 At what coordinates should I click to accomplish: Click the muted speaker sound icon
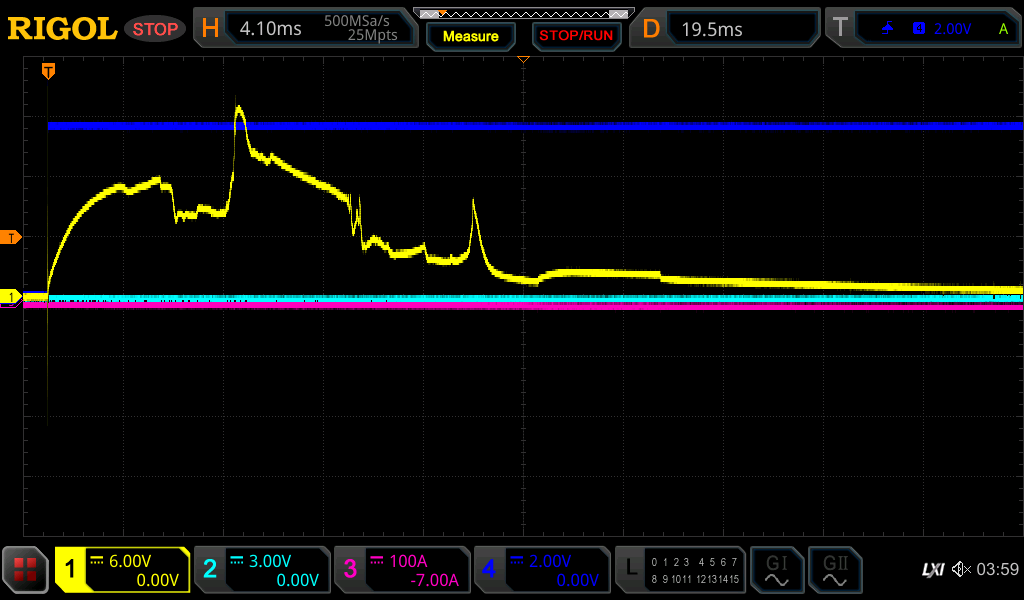coord(961,570)
